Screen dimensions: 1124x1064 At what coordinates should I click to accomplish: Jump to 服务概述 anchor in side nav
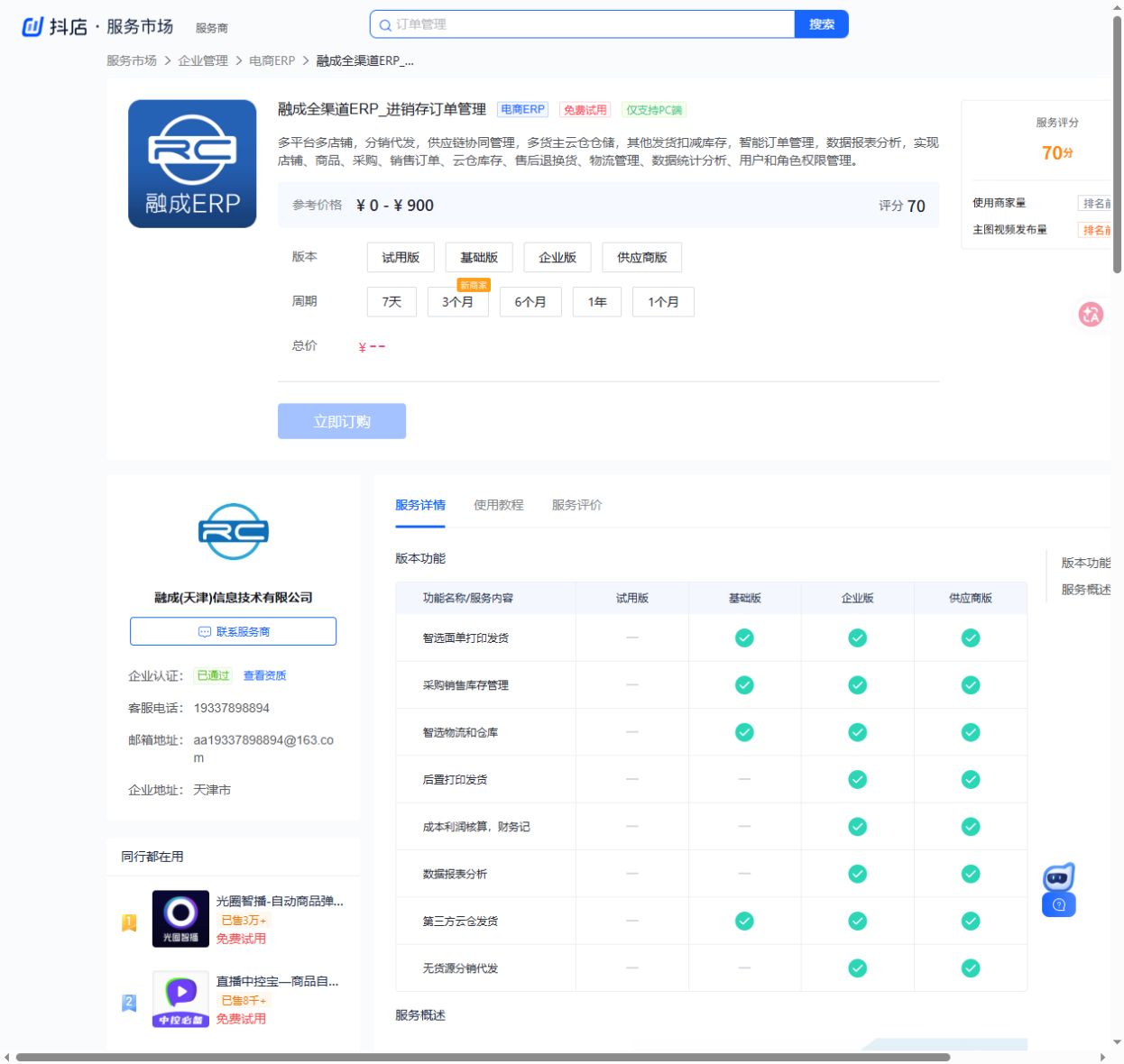tap(1086, 590)
